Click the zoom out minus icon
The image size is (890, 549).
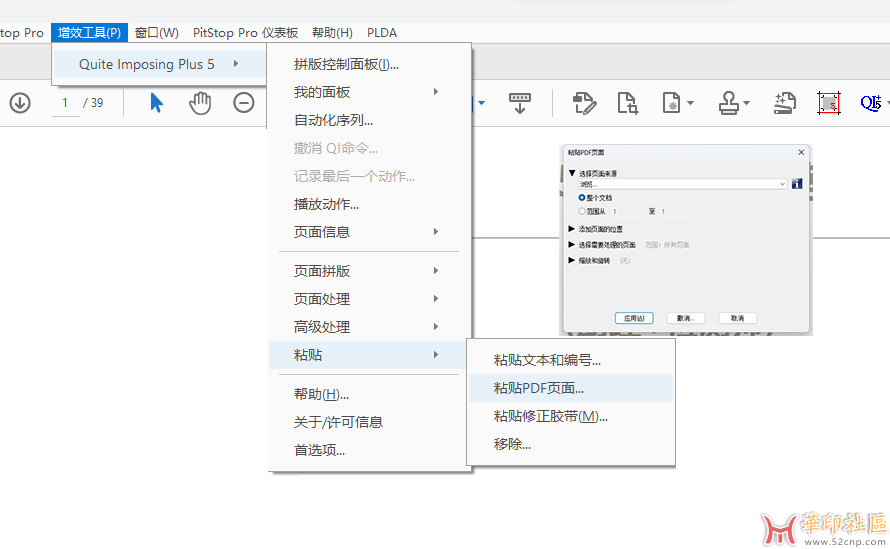[x=244, y=103]
